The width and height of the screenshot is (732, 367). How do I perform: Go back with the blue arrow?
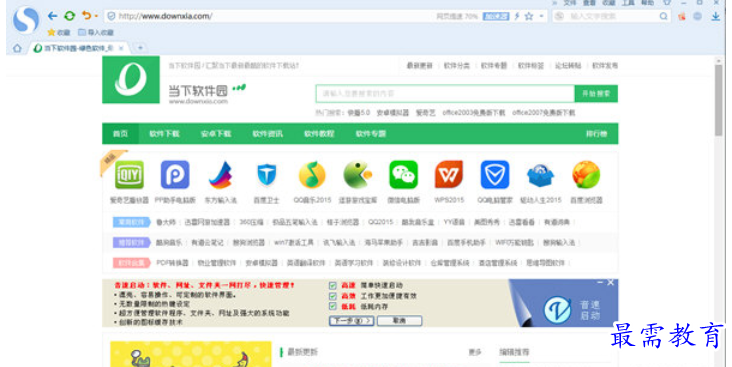[52, 16]
